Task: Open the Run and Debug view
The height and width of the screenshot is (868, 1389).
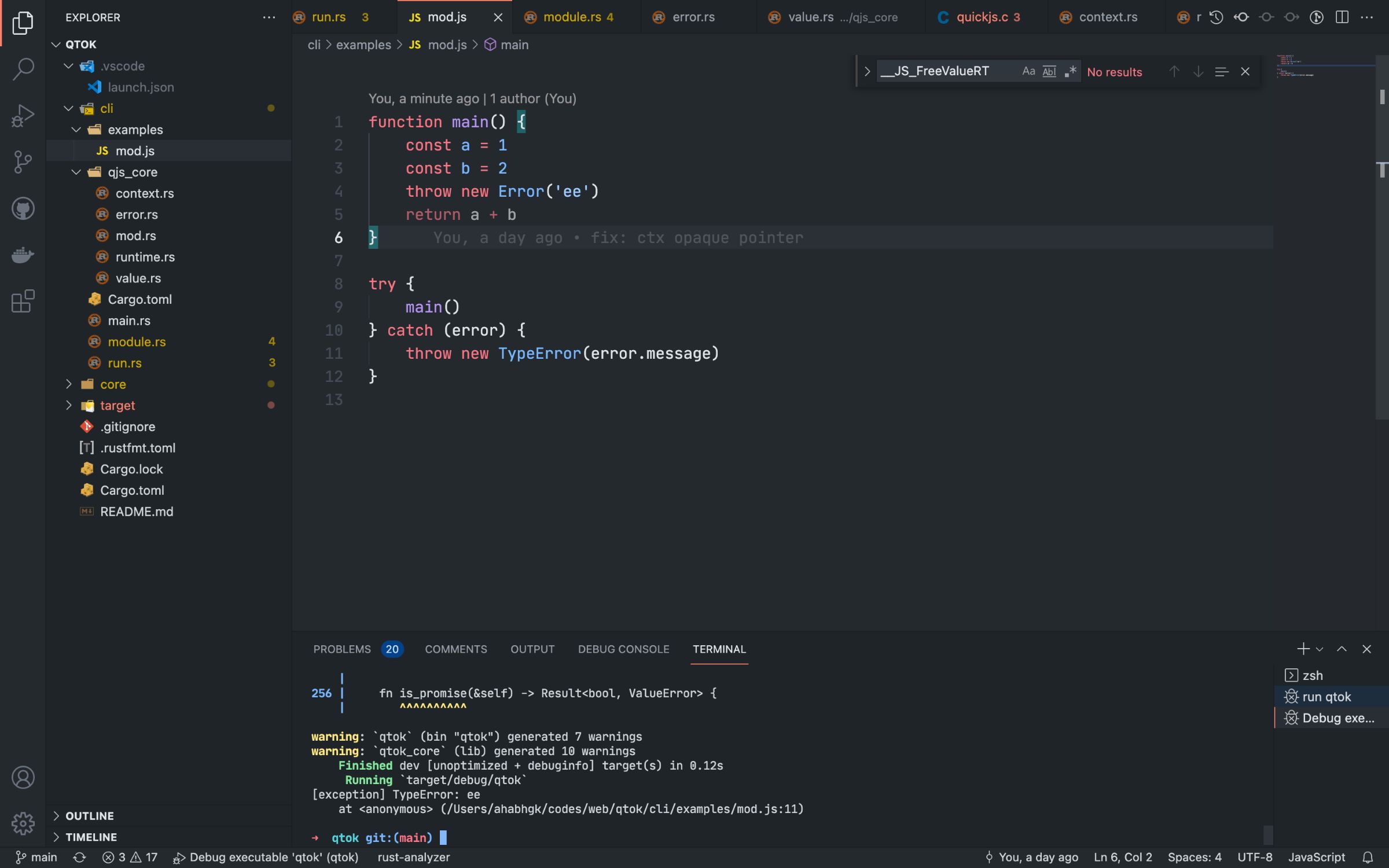Action: click(23, 115)
